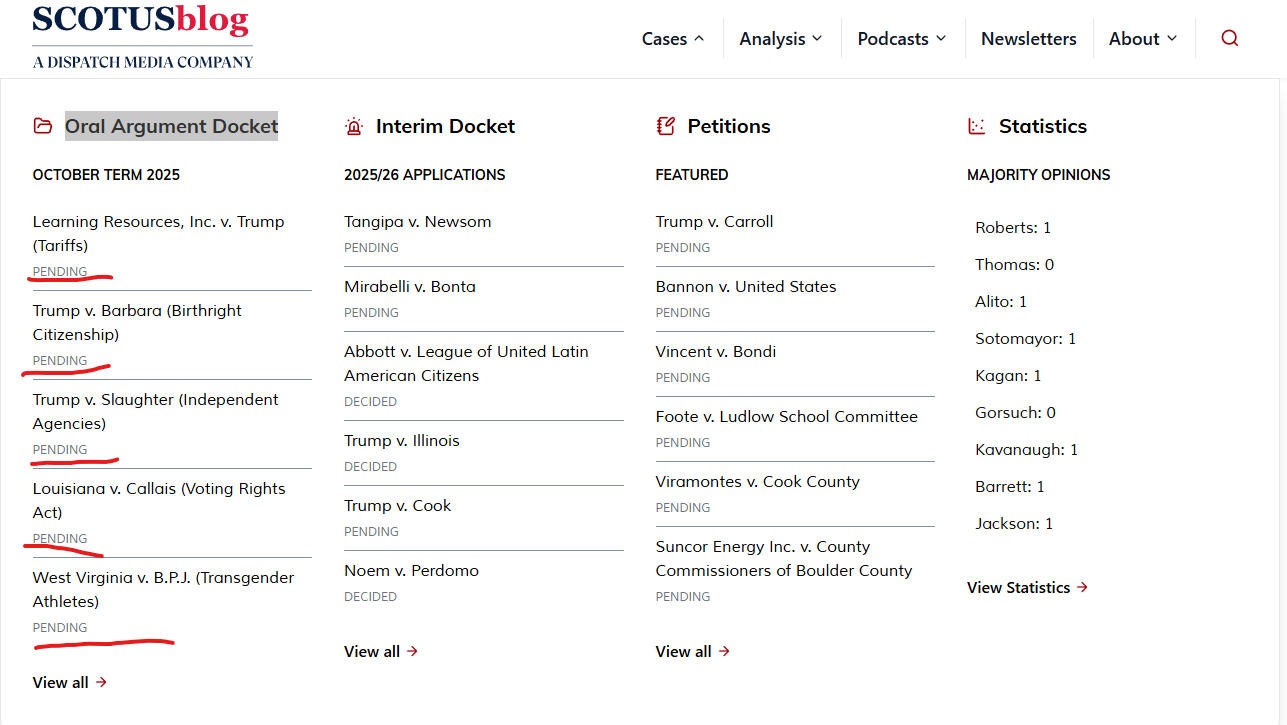Click DECIDED status under Trump v. Illinois
The image size is (1287, 725).
[x=371, y=466]
